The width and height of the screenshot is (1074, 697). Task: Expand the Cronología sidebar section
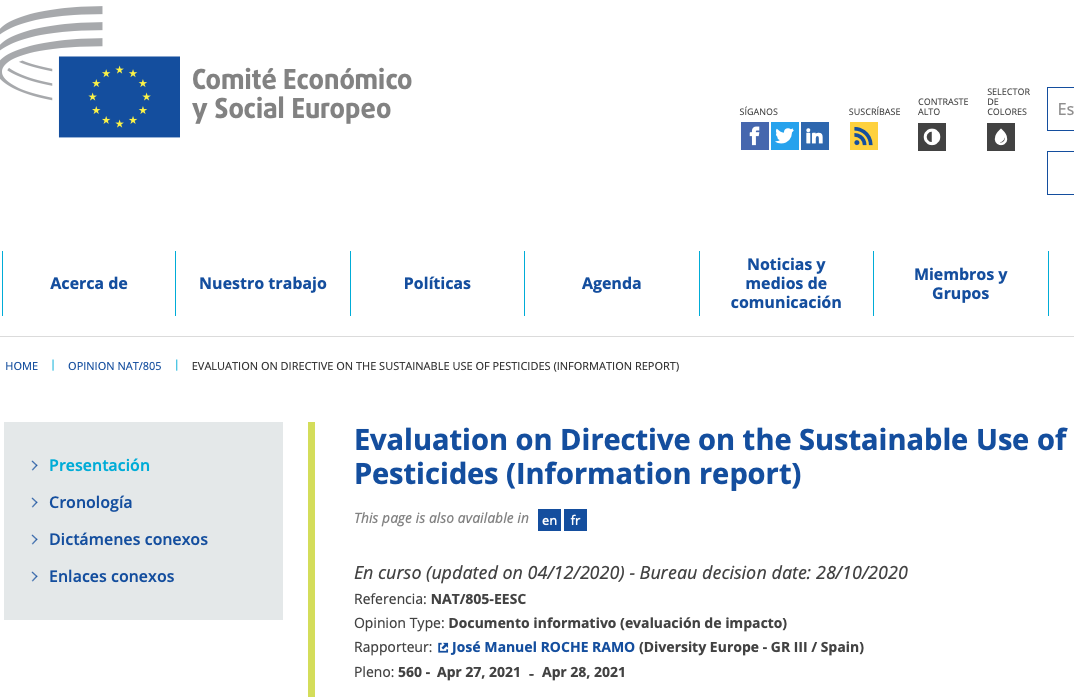[90, 502]
